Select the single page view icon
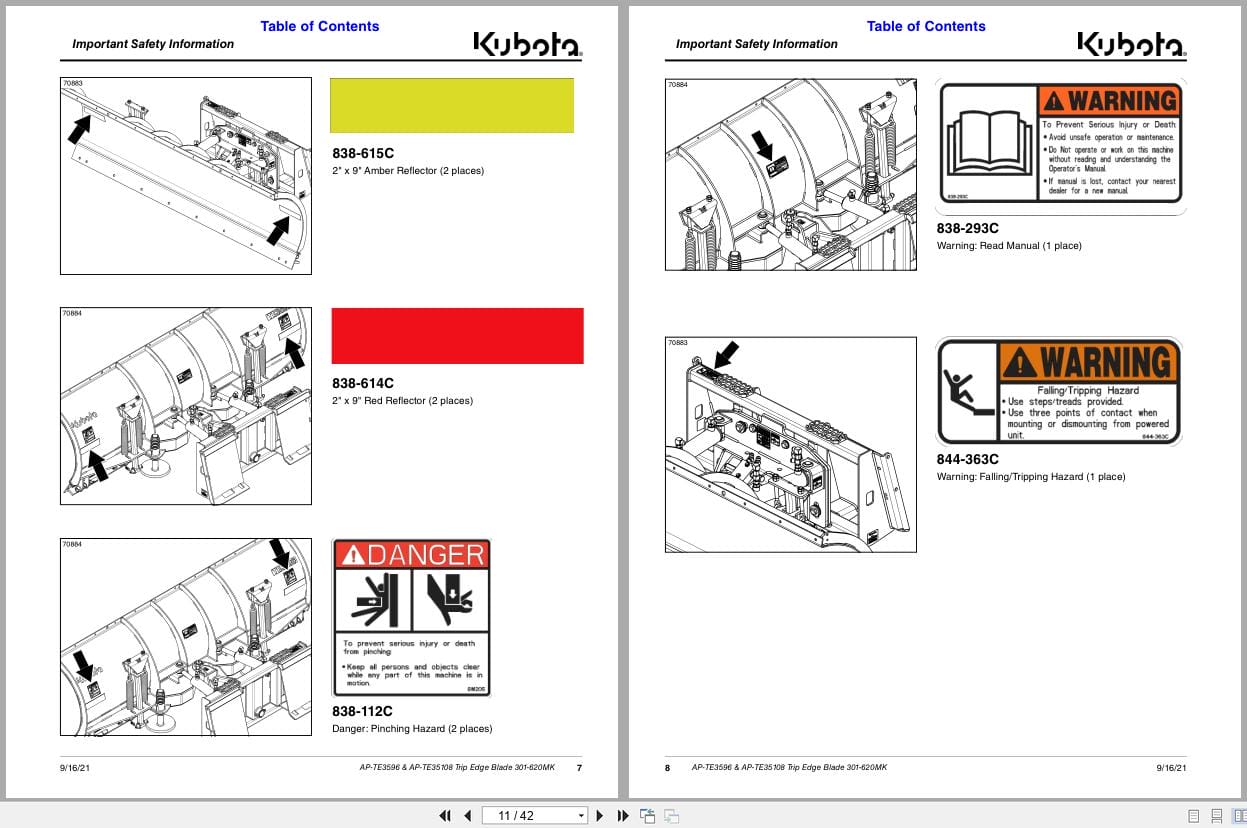The height and width of the screenshot is (828, 1247). [1193, 814]
